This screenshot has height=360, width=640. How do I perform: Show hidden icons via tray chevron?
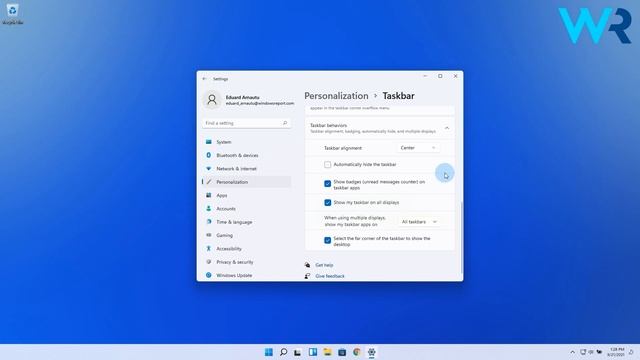[x=572, y=352]
